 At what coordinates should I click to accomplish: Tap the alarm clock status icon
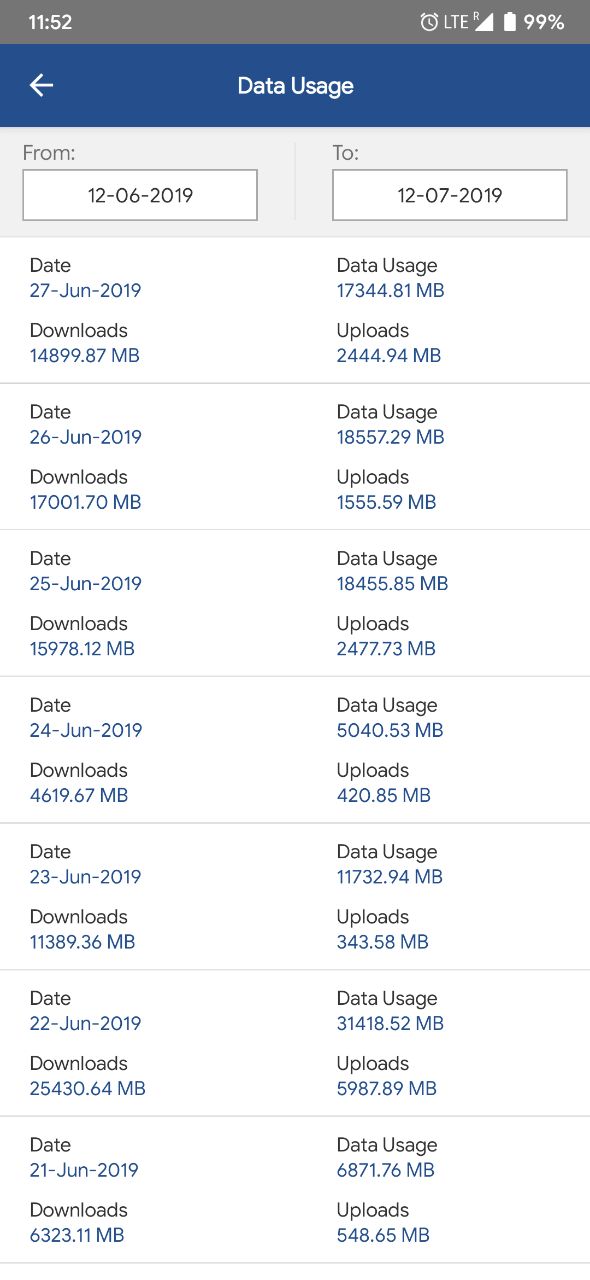[429, 22]
